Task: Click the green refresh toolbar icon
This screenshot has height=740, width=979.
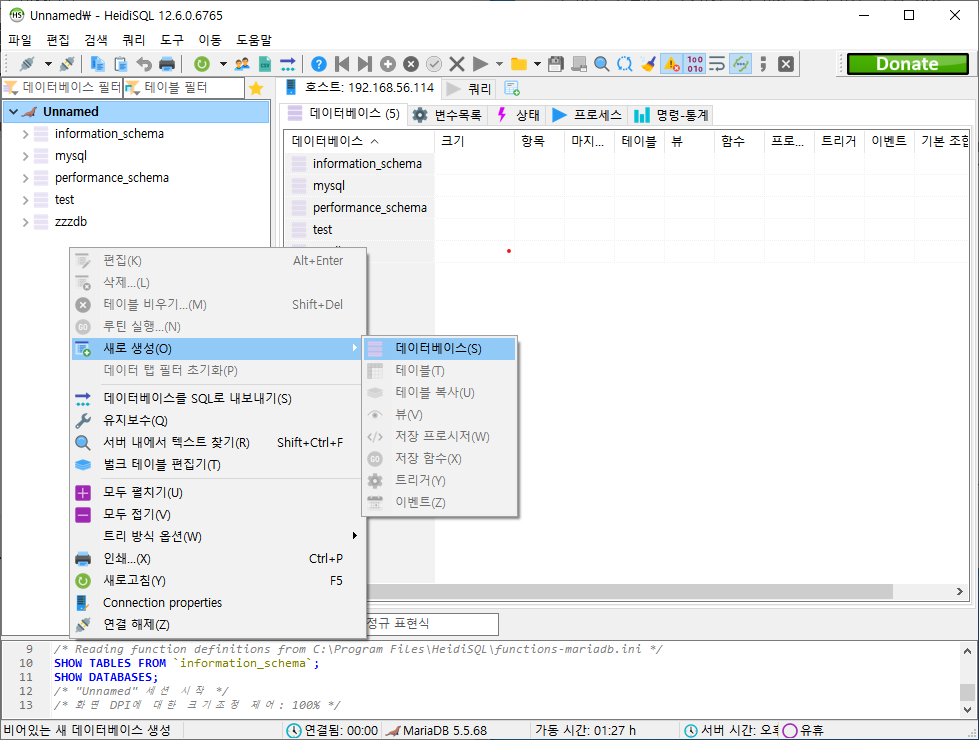Action: [202, 64]
